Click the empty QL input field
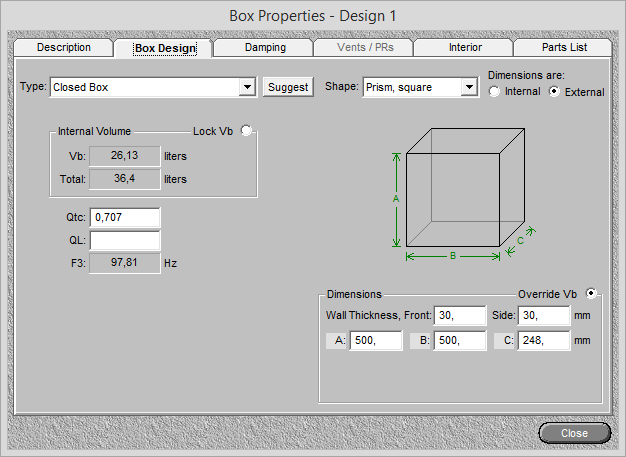This screenshot has height=457, width=626. point(125,240)
